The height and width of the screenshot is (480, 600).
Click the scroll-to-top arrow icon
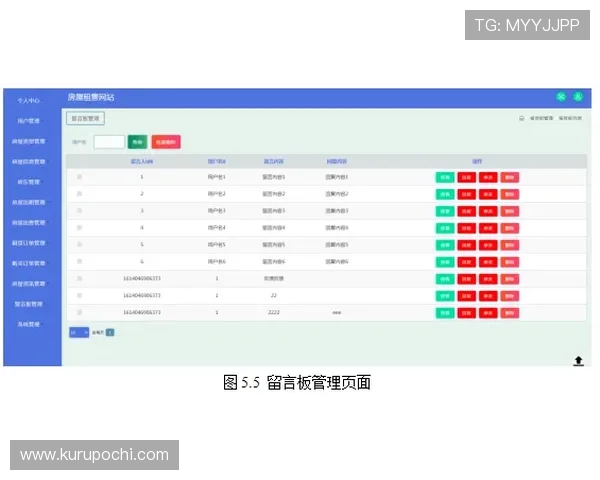(x=578, y=360)
